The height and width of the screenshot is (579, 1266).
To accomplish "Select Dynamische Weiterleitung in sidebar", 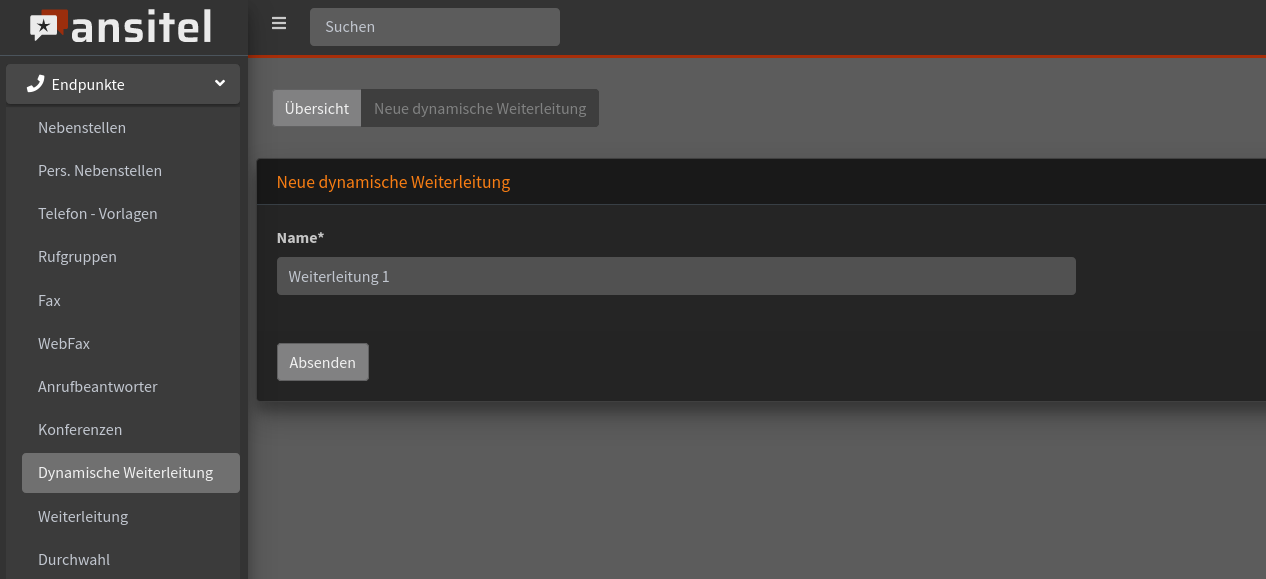I will [x=124, y=472].
